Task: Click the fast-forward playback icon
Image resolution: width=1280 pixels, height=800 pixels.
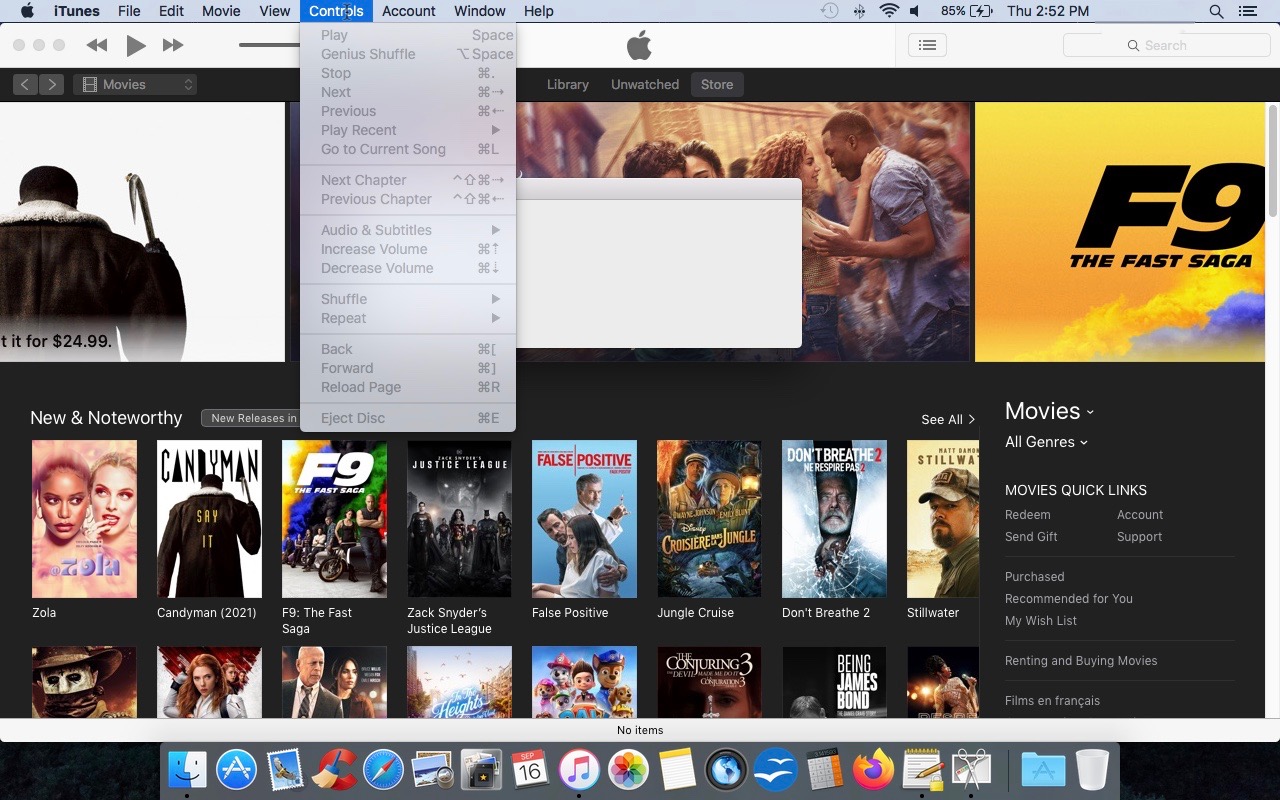Action: coord(172,44)
